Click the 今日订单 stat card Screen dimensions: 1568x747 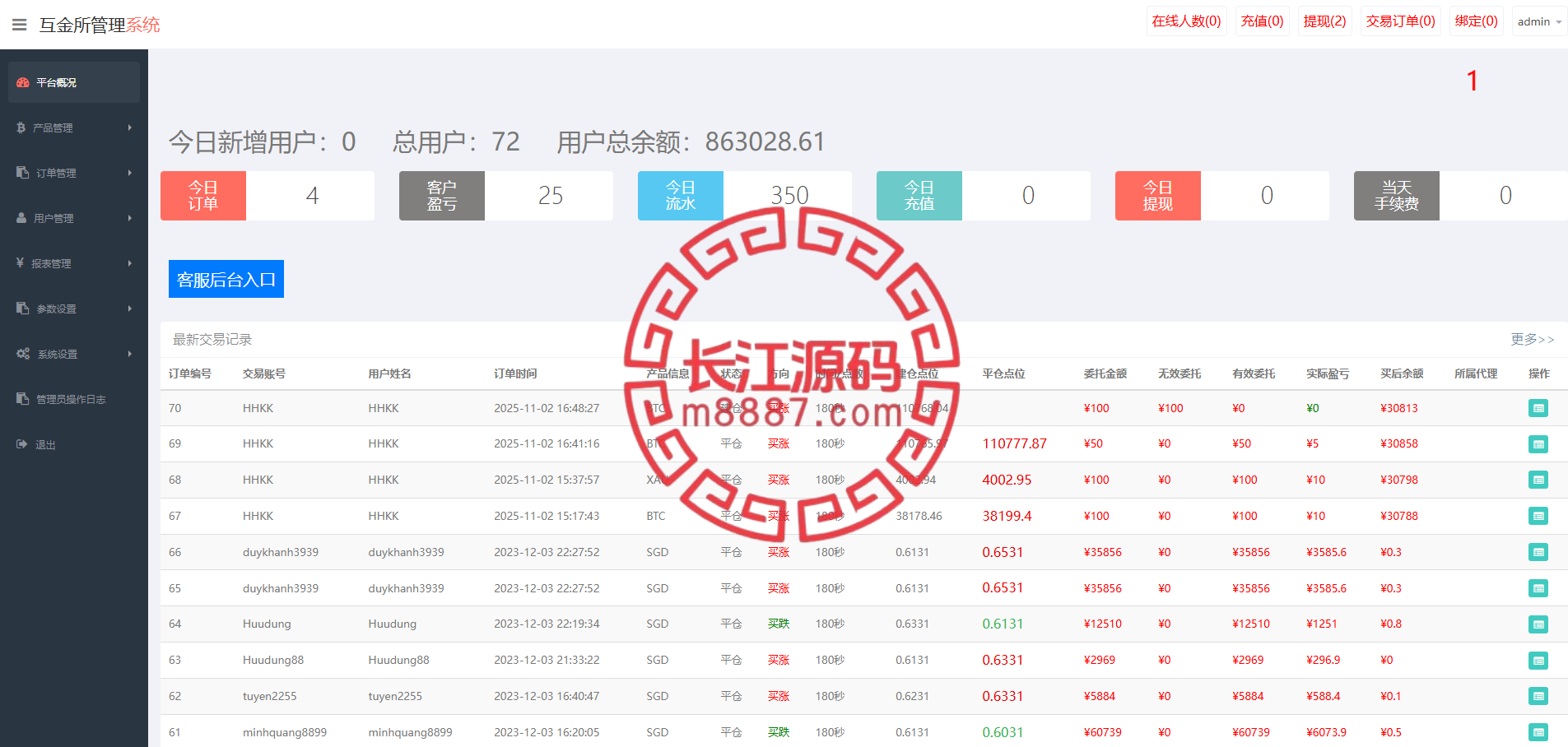[x=268, y=196]
